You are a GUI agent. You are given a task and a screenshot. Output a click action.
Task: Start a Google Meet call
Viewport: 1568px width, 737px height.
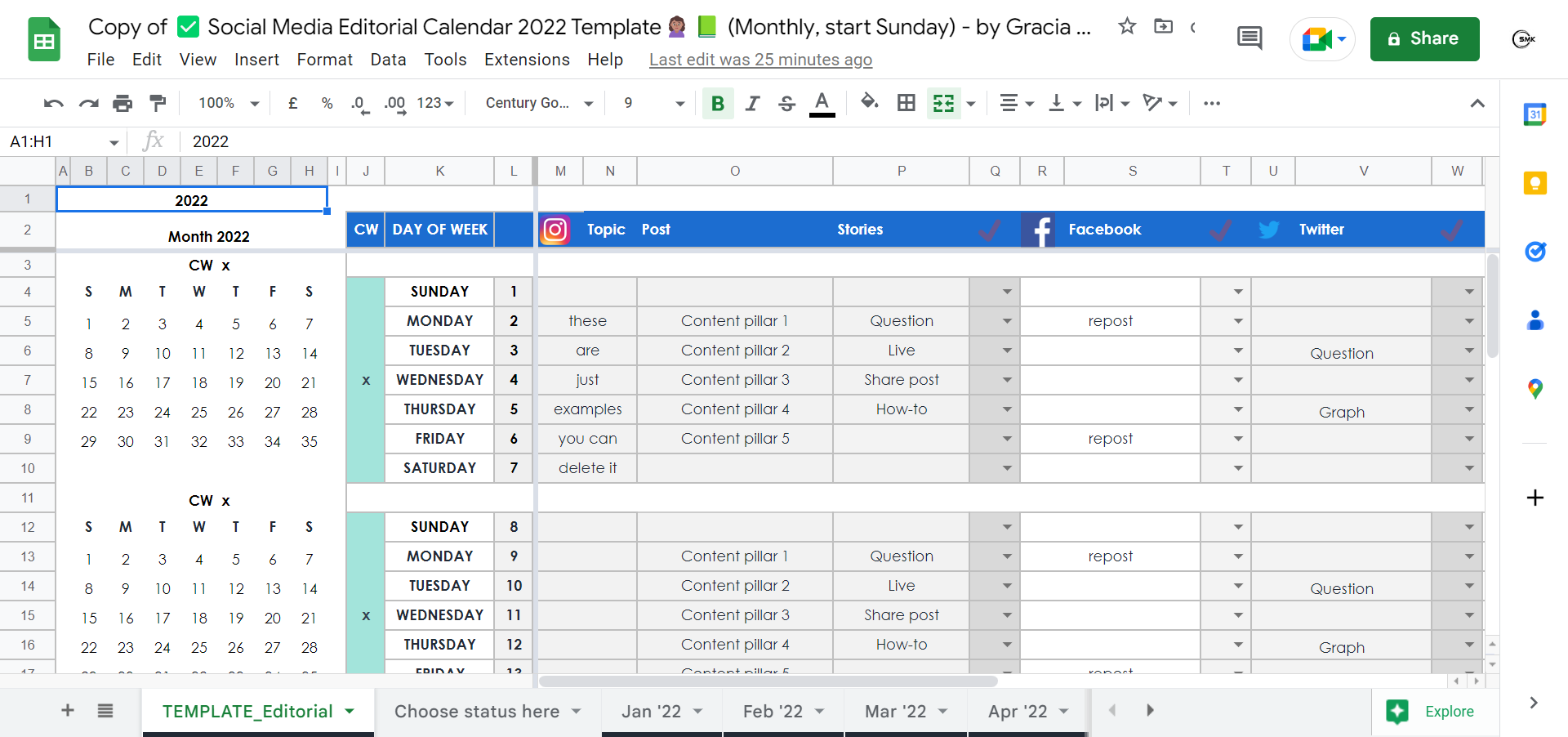click(x=1322, y=38)
